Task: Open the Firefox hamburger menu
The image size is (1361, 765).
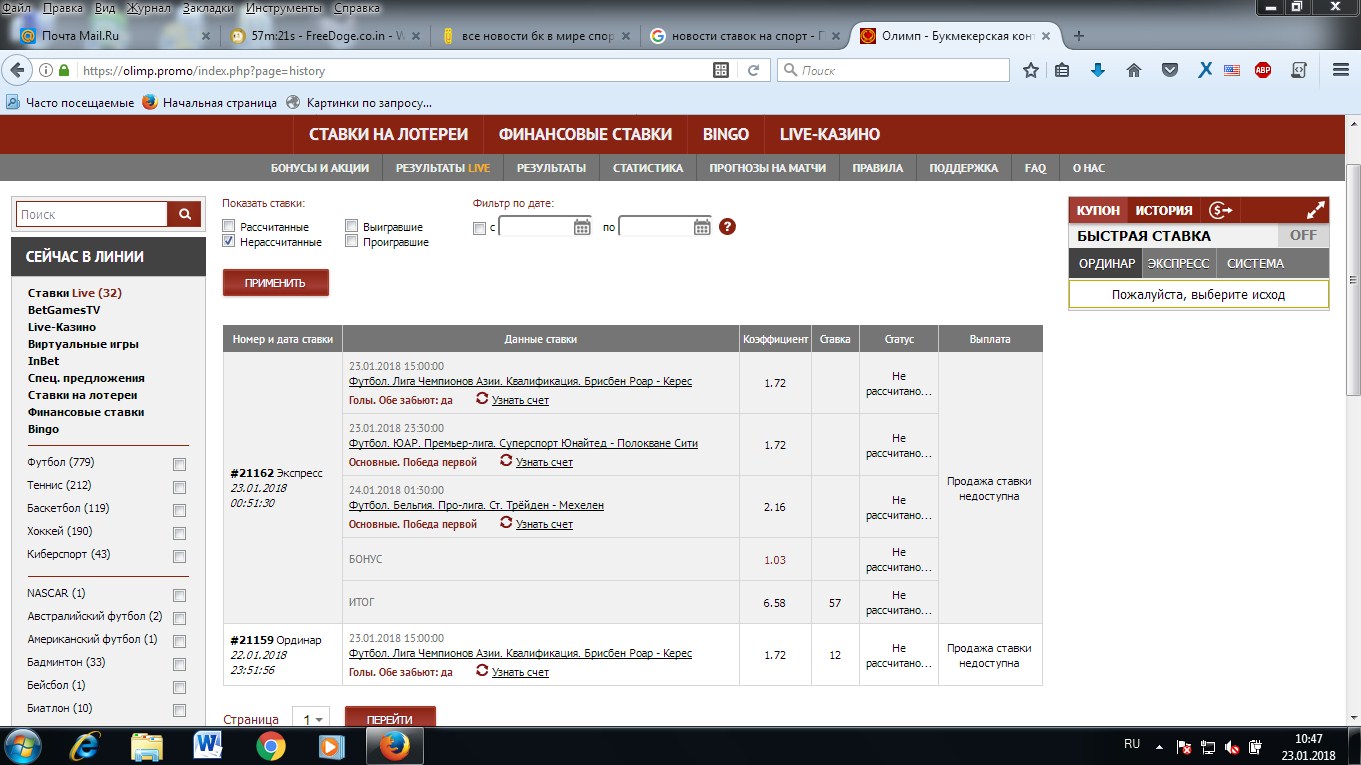Action: [1341, 71]
